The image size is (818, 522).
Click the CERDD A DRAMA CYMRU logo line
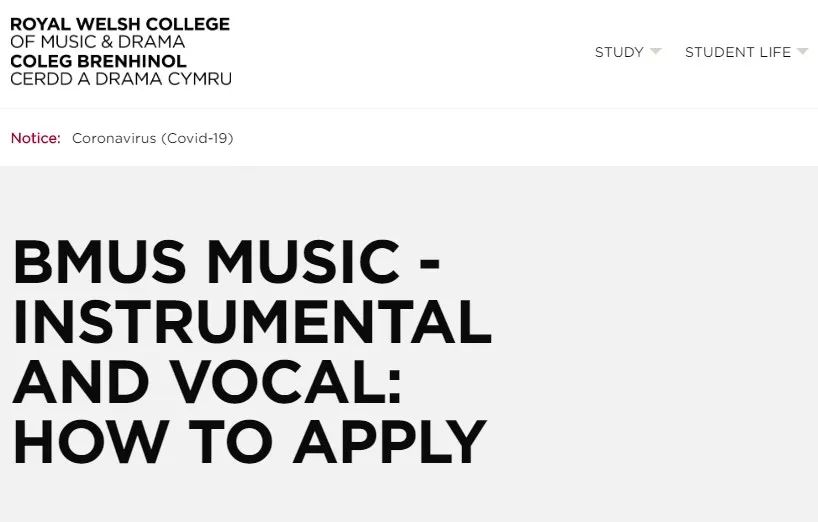pos(121,79)
